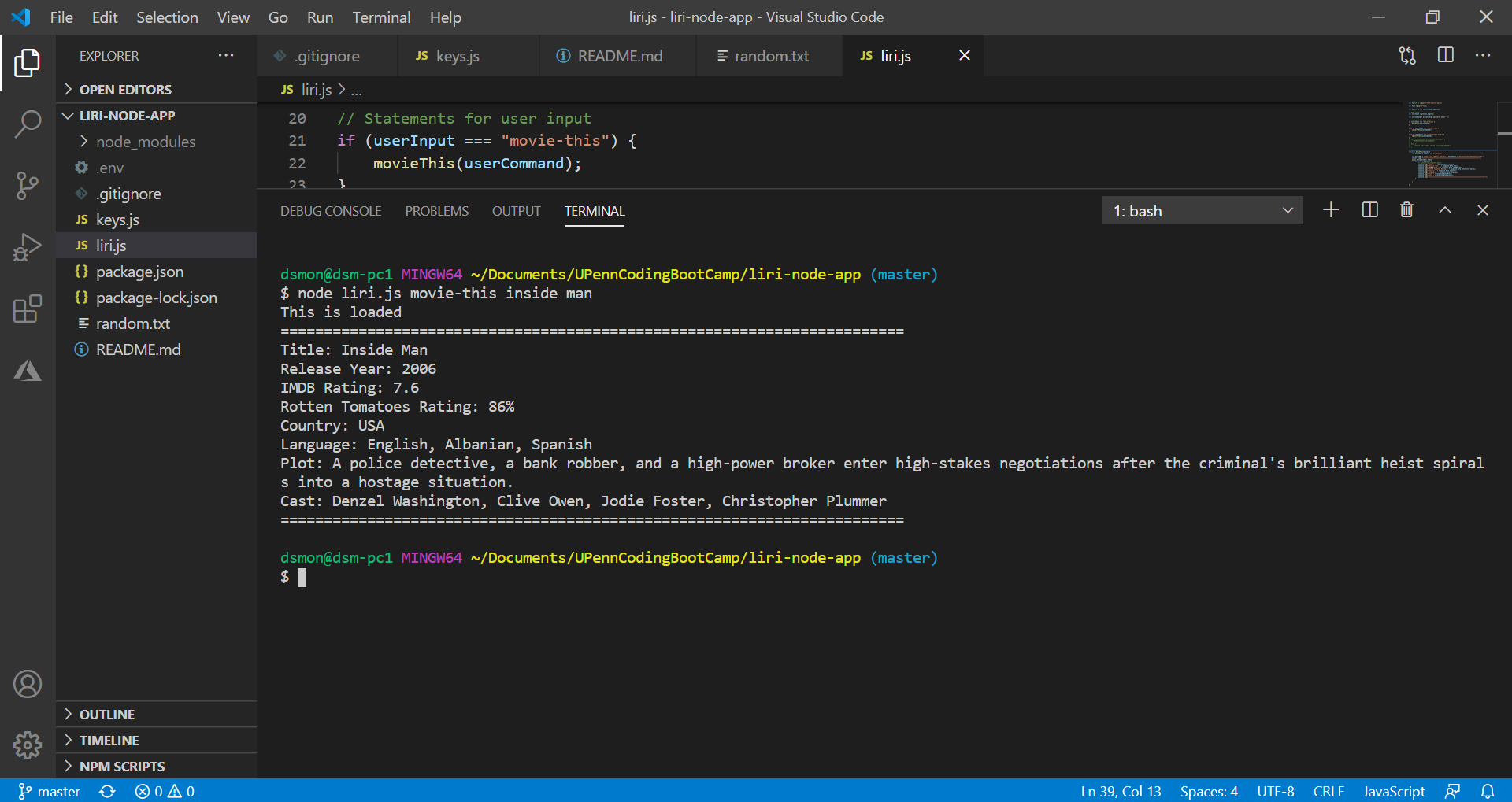
Task: Open the Extensions view
Action: (x=28, y=309)
